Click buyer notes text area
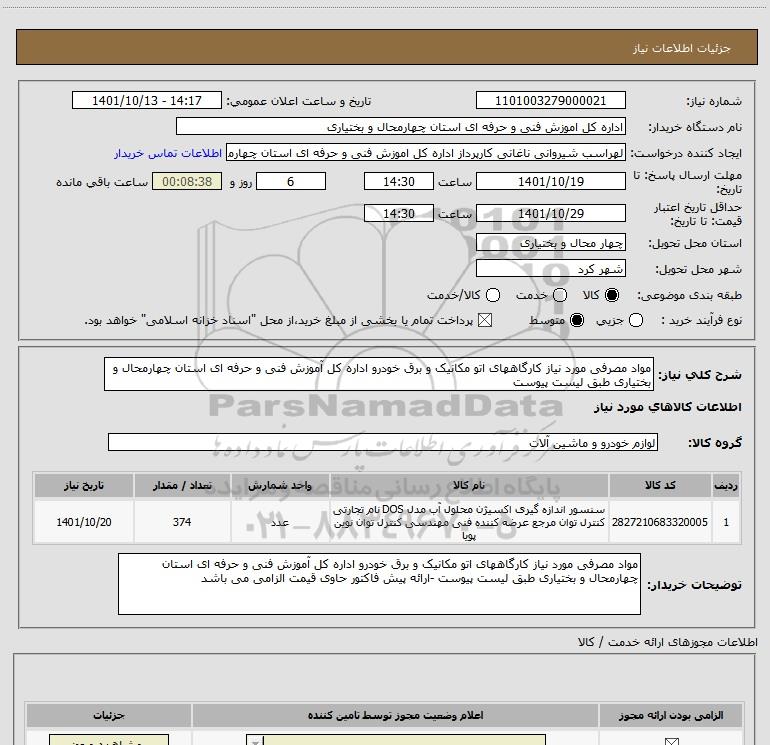This screenshot has width=770, height=745. click(x=379, y=583)
